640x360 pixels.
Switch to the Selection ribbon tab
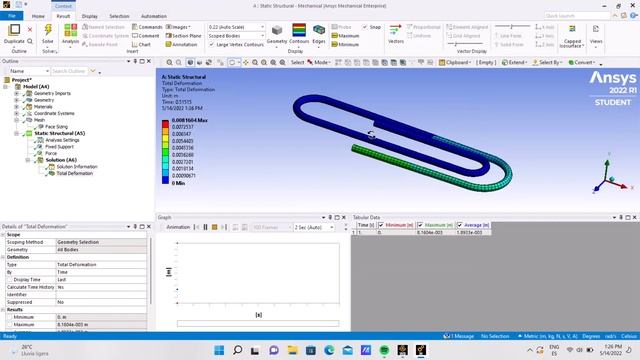coord(119,16)
